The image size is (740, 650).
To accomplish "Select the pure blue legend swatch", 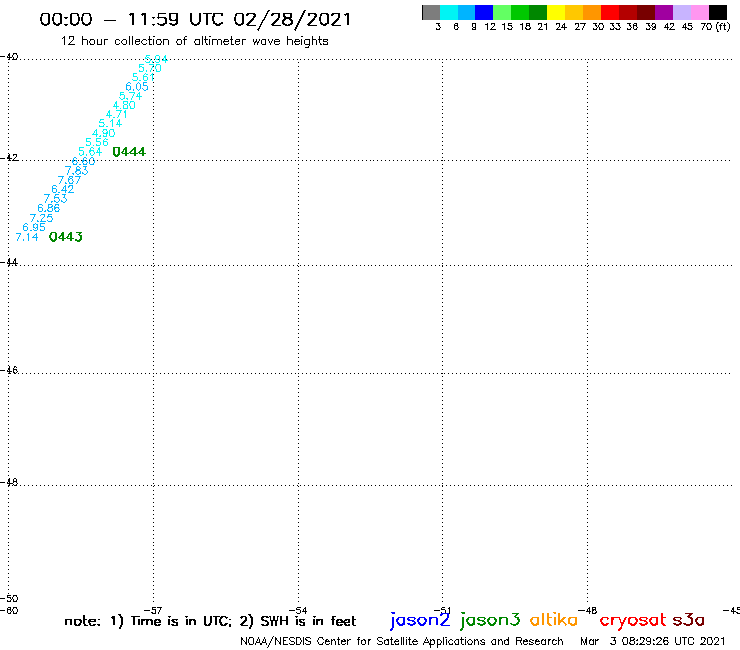I will point(484,13).
